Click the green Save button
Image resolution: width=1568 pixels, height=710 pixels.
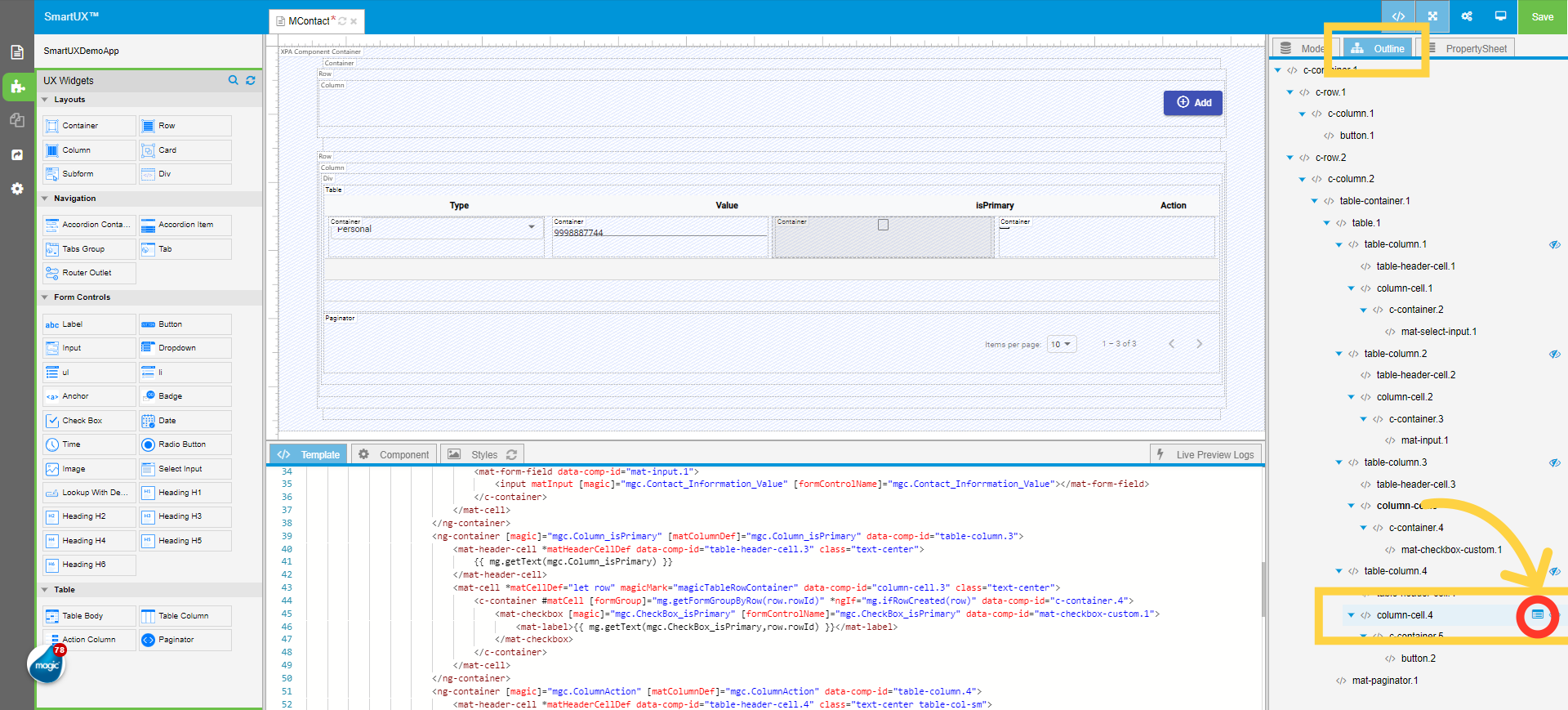(x=1543, y=16)
